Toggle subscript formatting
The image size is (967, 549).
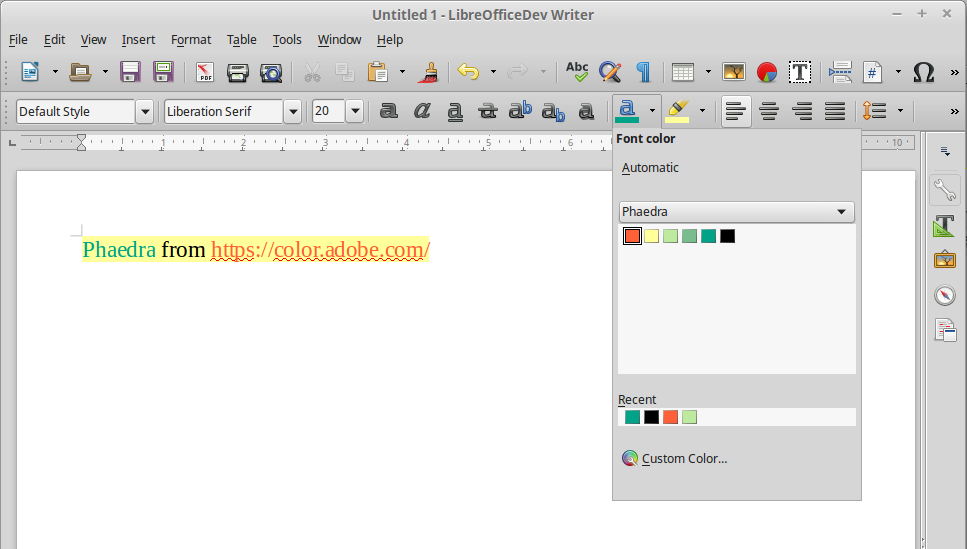553,112
